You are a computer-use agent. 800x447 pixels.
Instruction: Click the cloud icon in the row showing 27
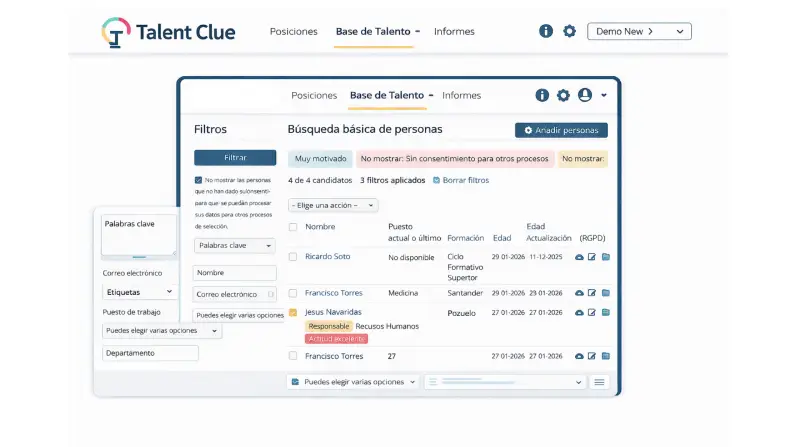[579, 356]
